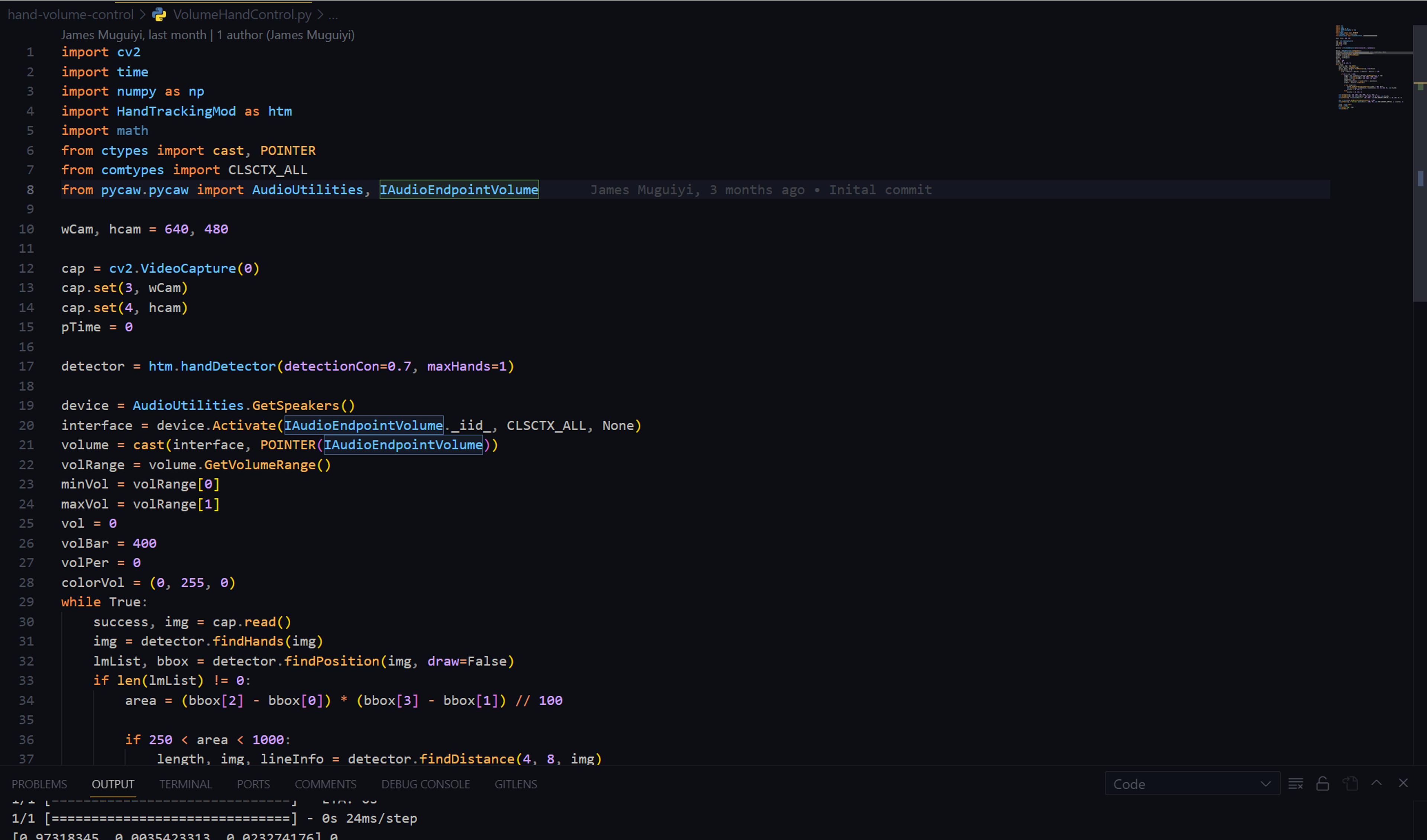Viewport: 1427px width, 840px height.
Task: Click 'detectionCon=0.7' argument
Action: click(348, 367)
